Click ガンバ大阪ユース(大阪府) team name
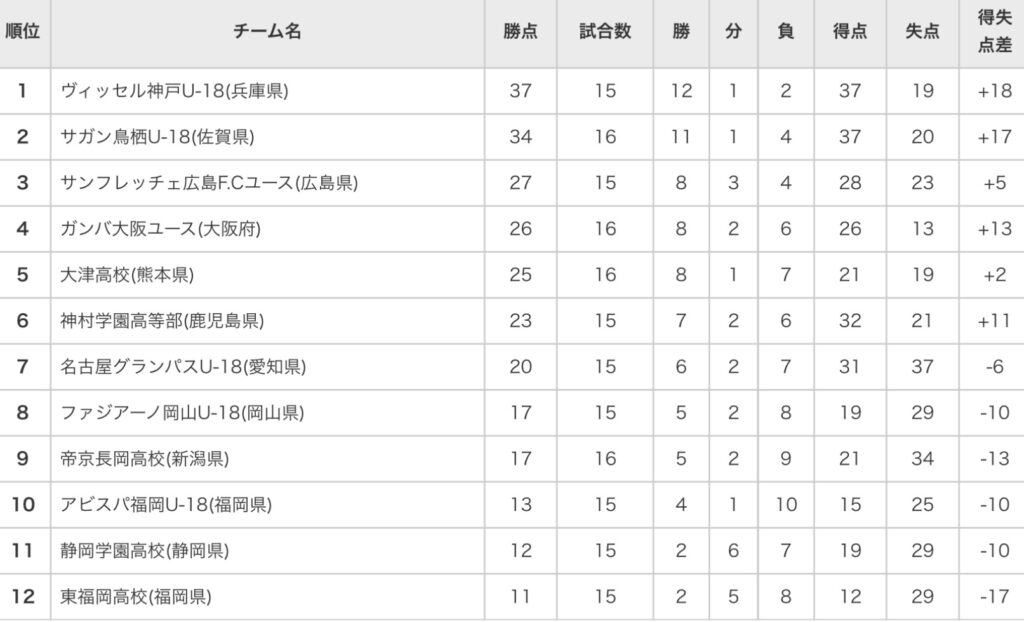The height and width of the screenshot is (622, 1024). [160, 229]
